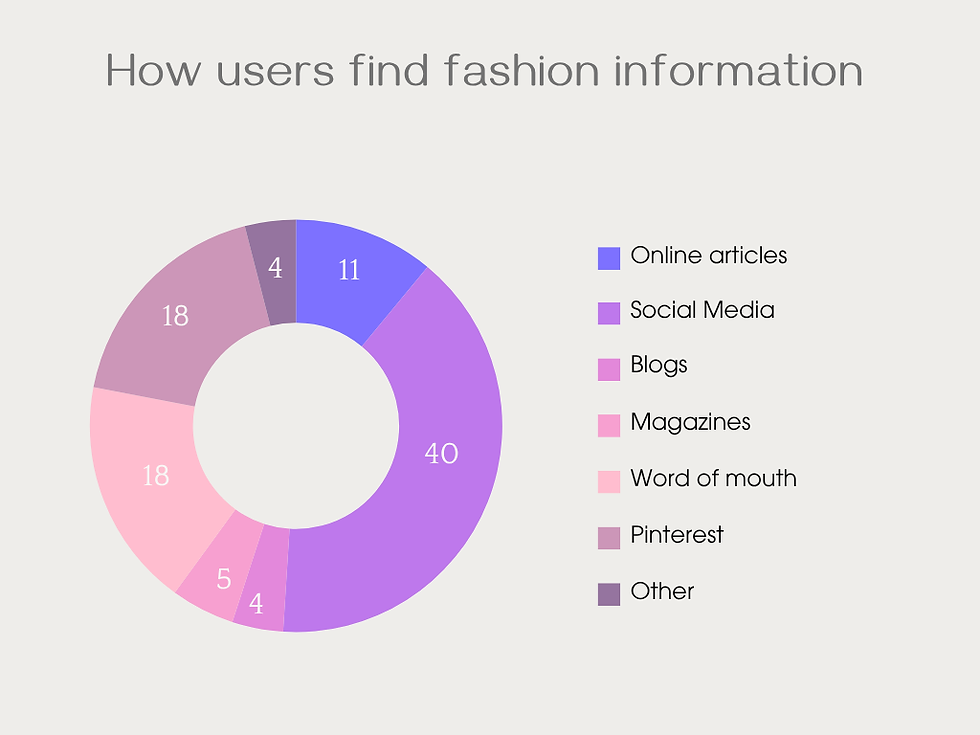
Task: Click the Blogs legend color square
Action: (x=608, y=370)
